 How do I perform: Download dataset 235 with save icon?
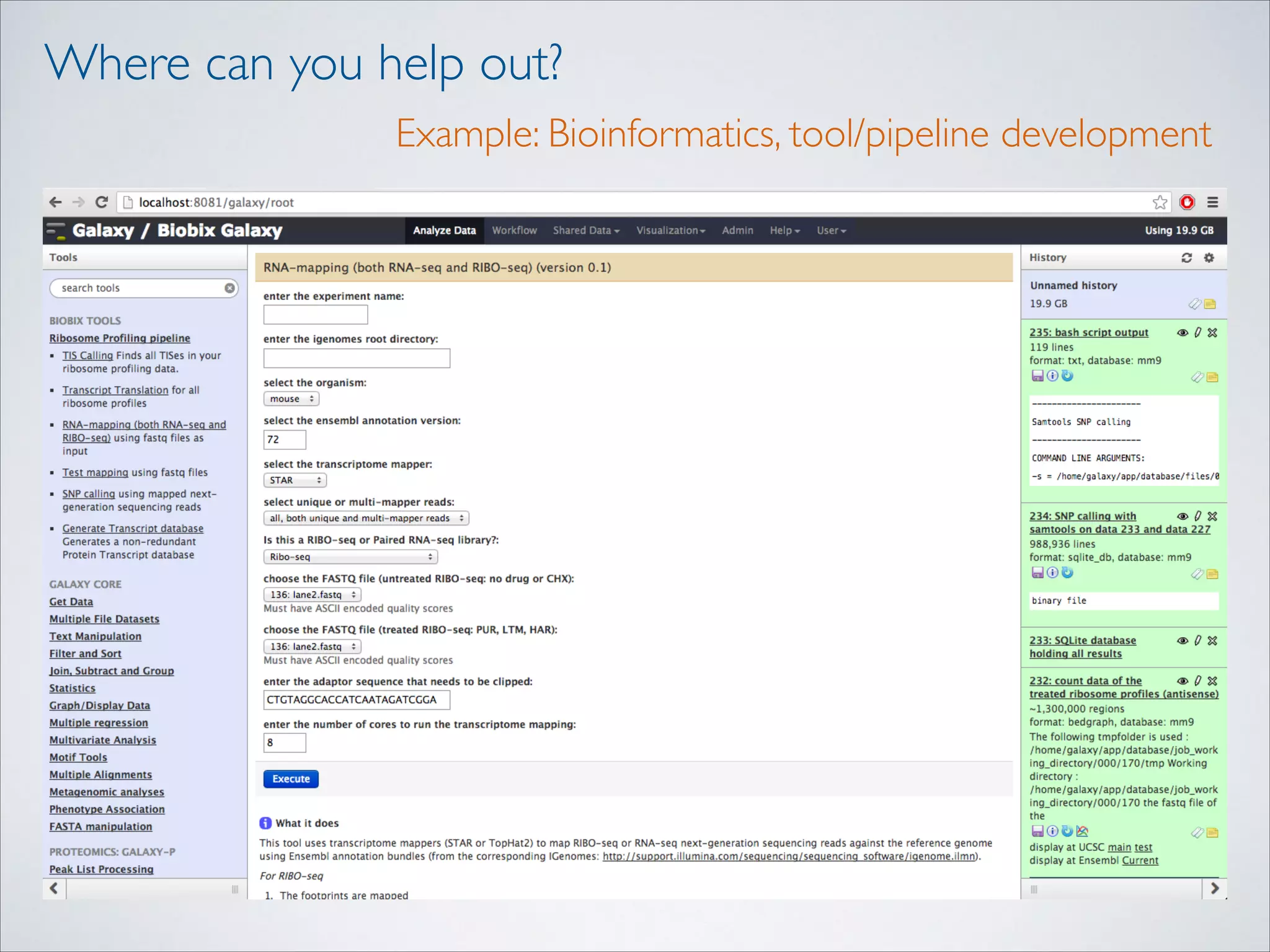(x=1037, y=376)
